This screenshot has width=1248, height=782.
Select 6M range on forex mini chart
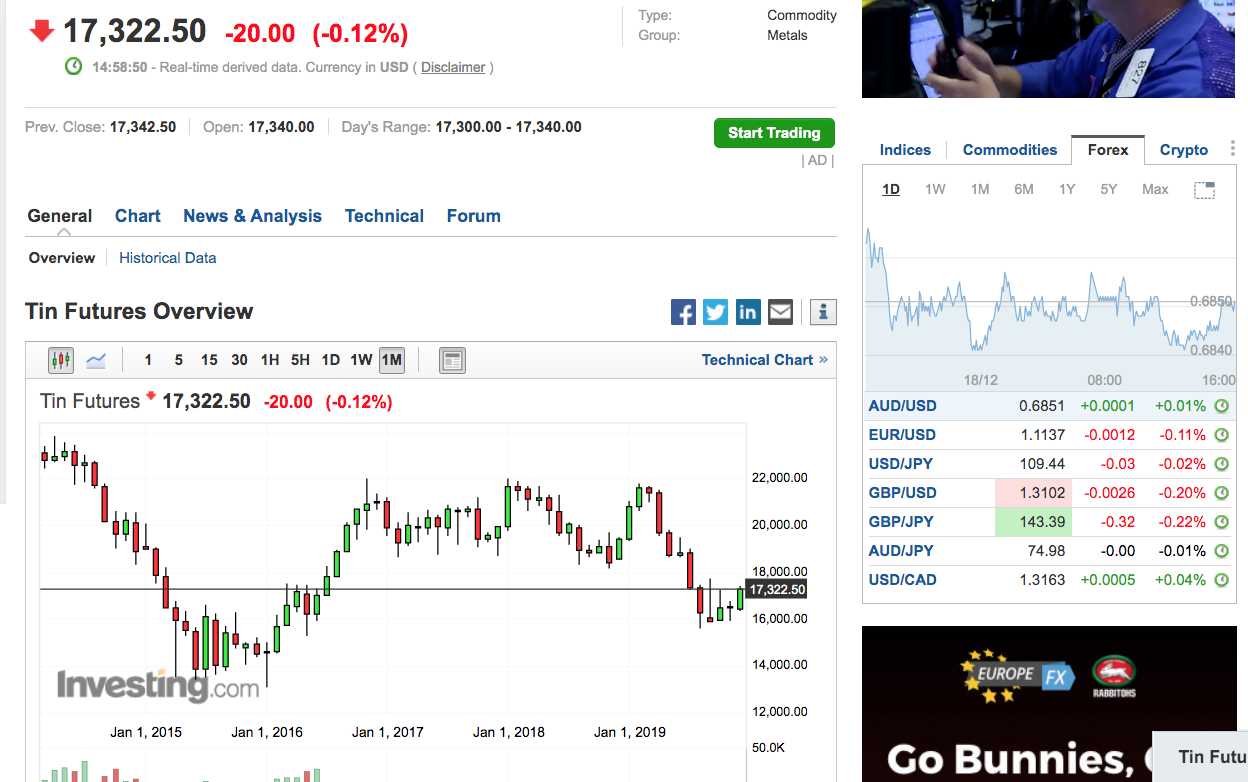pyautogui.click(x=1023, y=189)
